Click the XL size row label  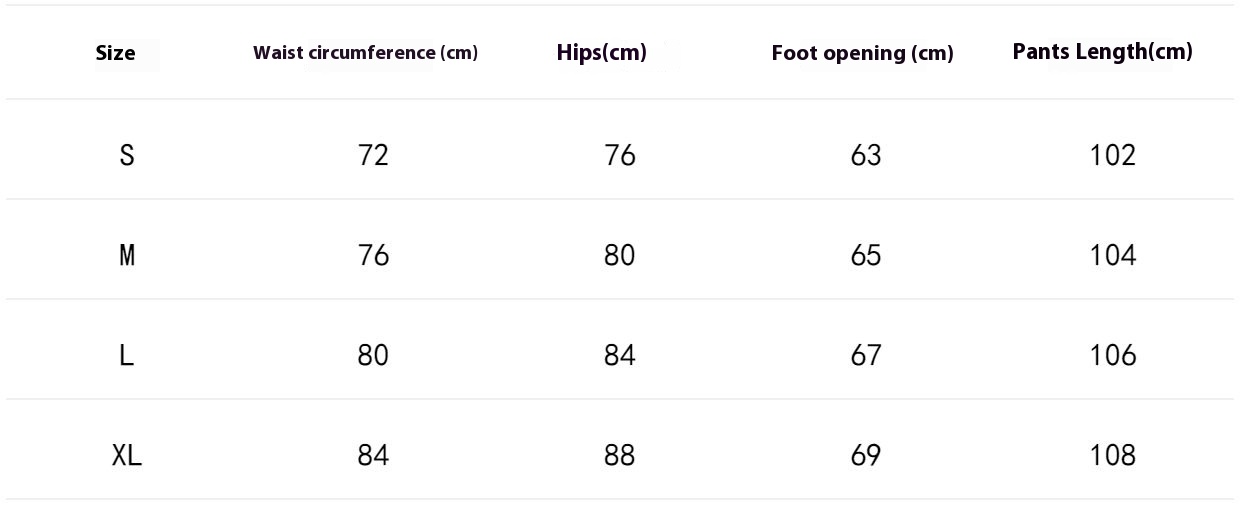click(x=127, y=455)
